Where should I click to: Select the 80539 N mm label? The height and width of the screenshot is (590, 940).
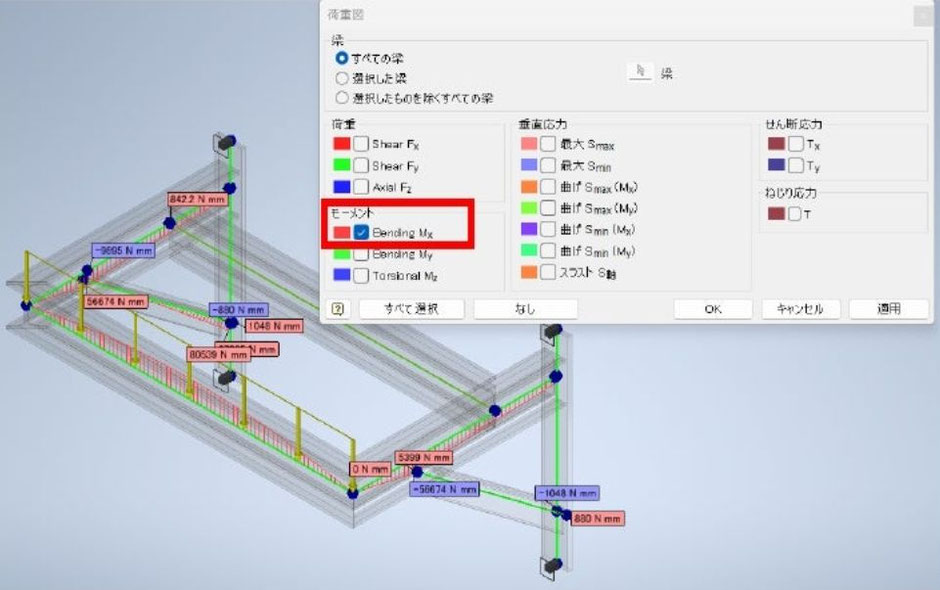tap(218, 355)
